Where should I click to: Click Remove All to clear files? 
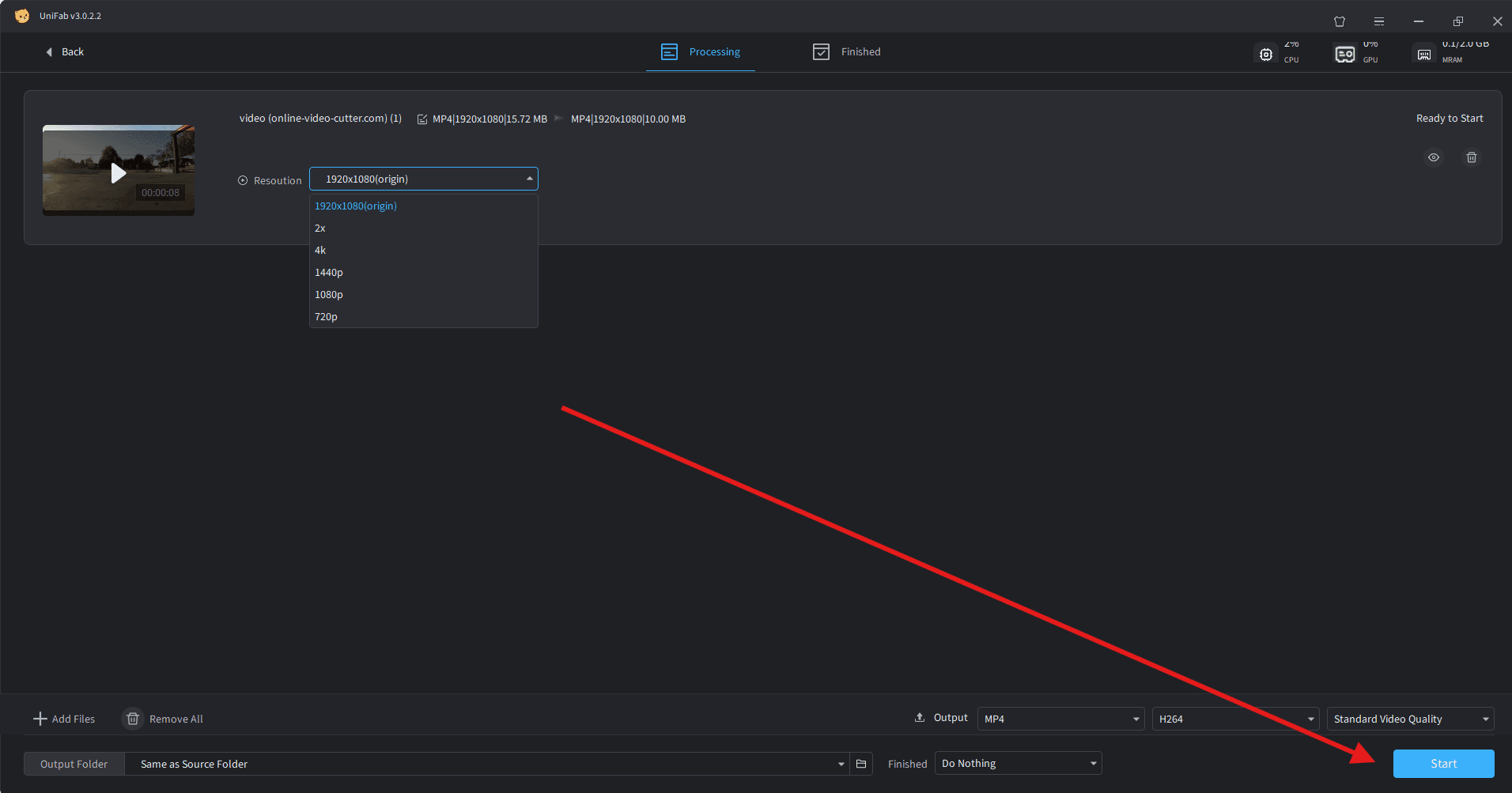(x=163, y=719)
